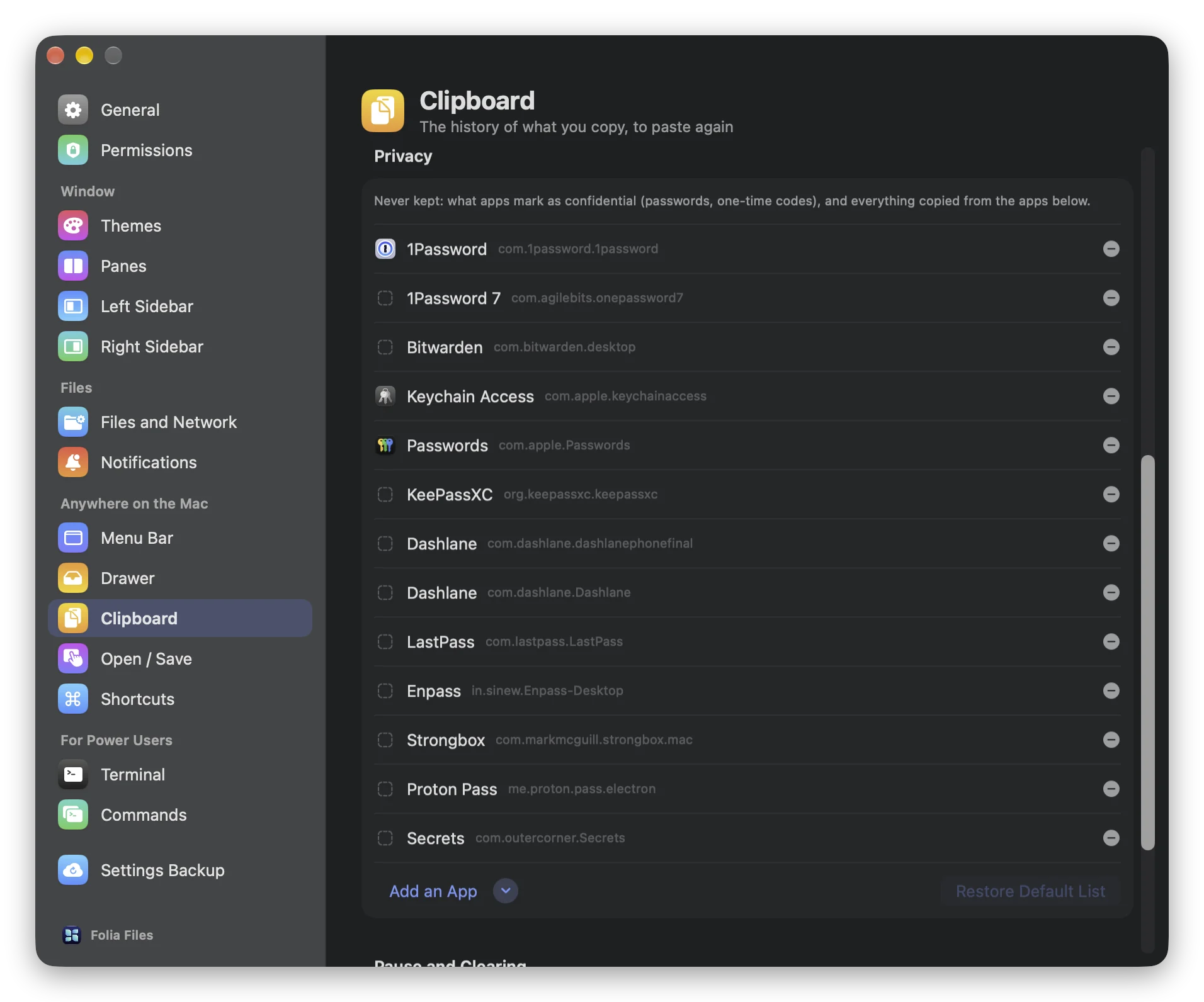The width and height of the screenshot is (1204, 1002).
Task: Open the Settings Backup cloud icon
Action: point(73,870)
